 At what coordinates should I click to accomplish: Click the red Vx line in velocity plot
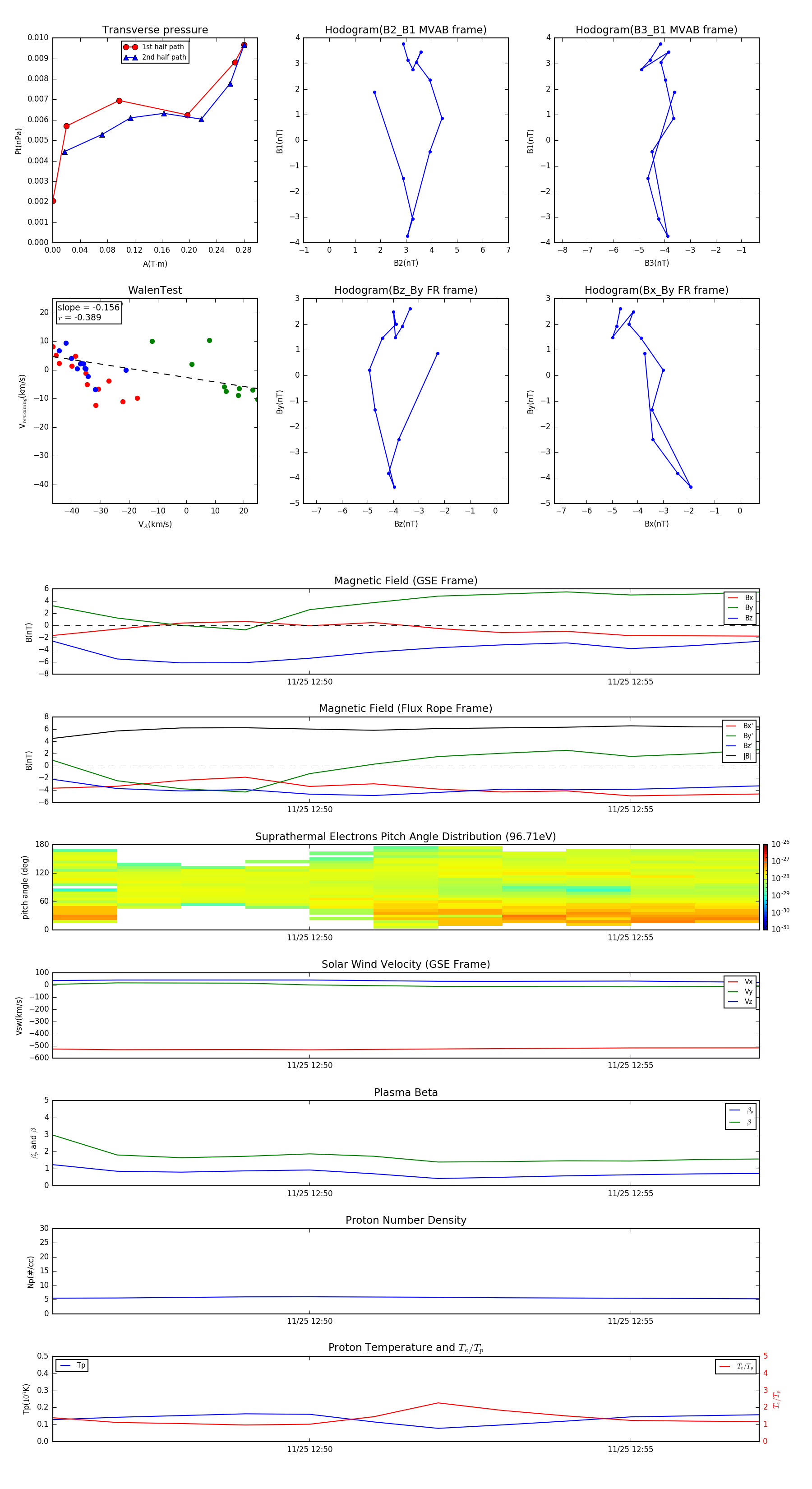406,1049
